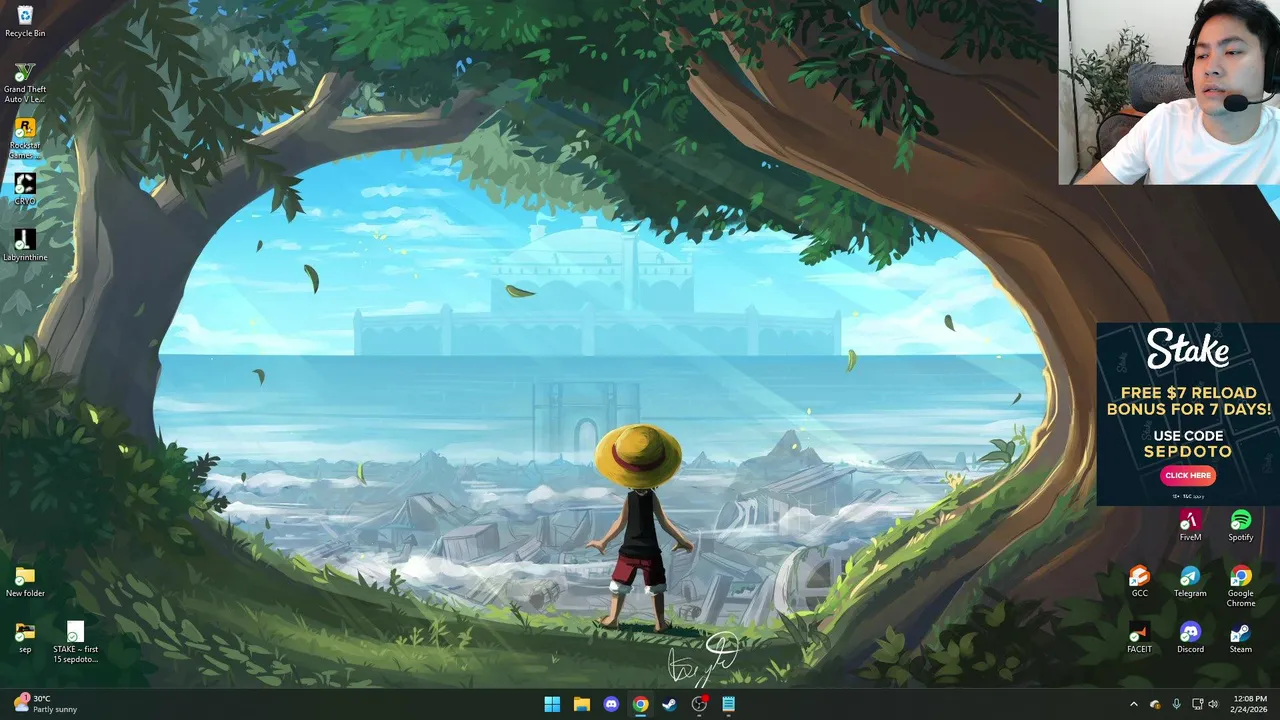
Task: Open the network tray icon
Action: pos(1197,704)
